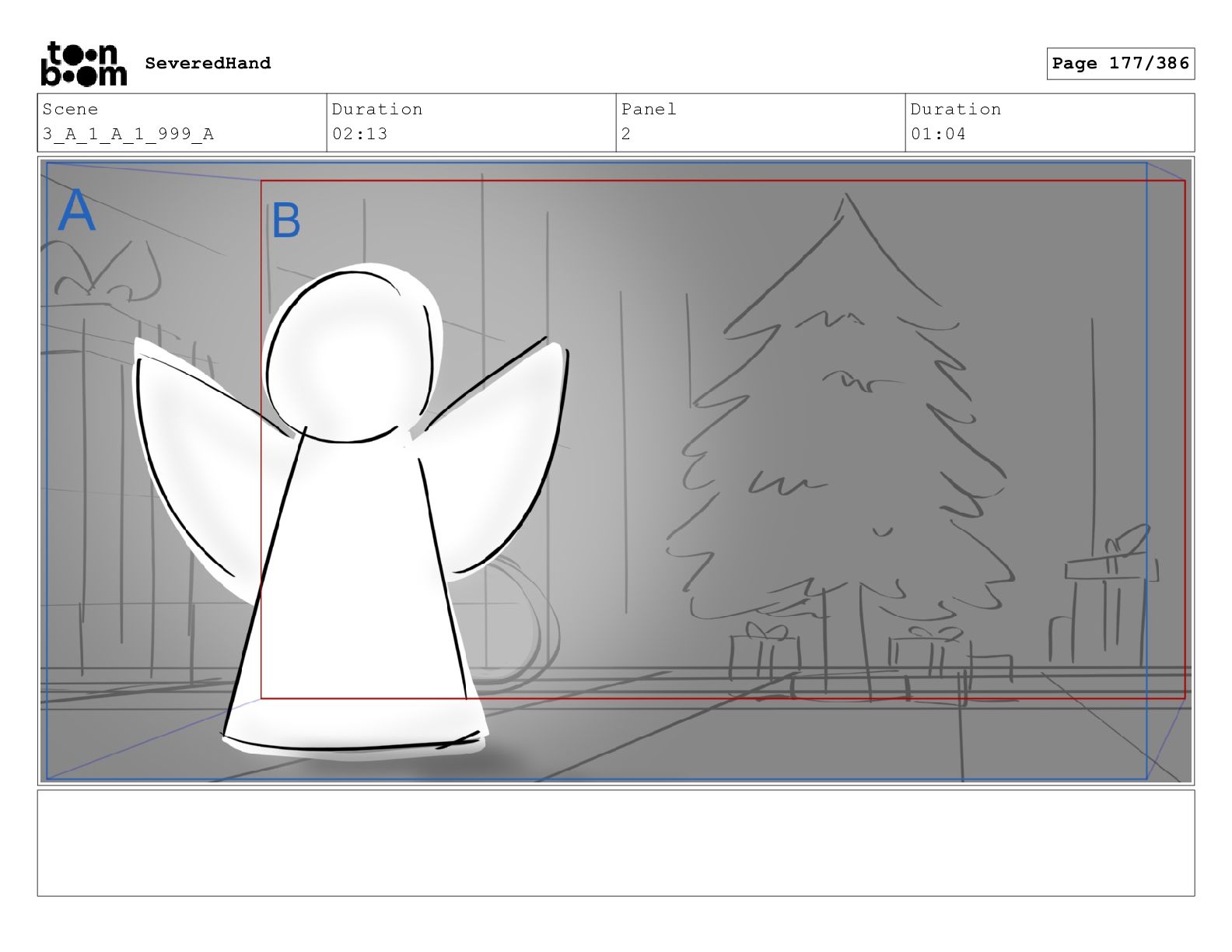Image resolution: width=1232 pixels, height=952 pixels.
Task: Click the Duration label beside Scene
Action: coord(377,109)
